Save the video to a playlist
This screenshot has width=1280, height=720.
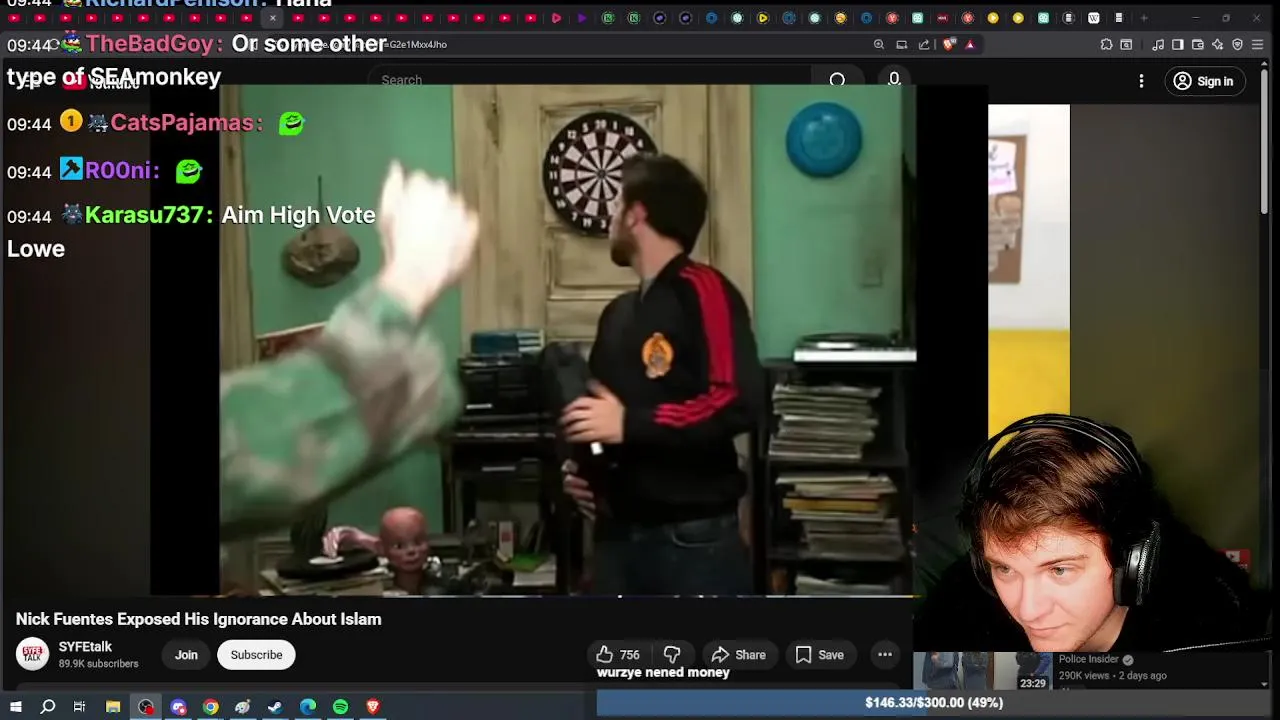(x=819, y=655)
